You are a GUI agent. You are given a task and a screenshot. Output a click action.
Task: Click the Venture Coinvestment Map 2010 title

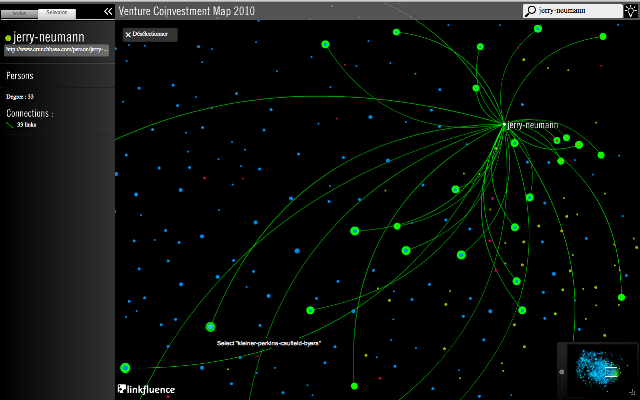pyautogui.click(x=187, y=11)
